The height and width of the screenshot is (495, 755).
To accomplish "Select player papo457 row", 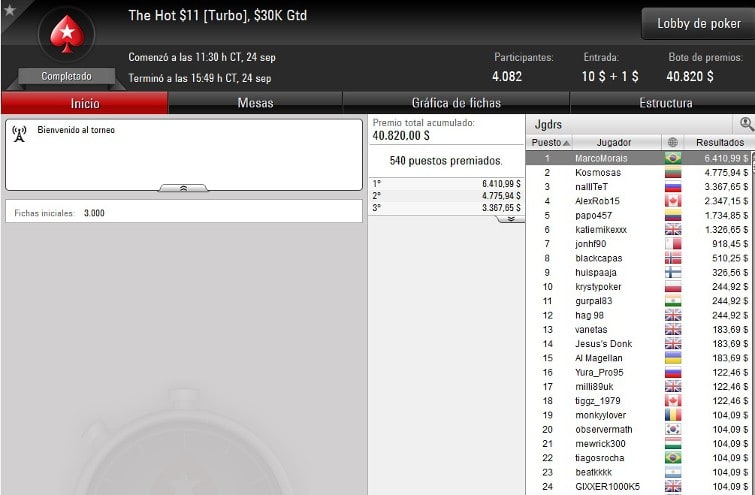I will click(x=638, y=215).
